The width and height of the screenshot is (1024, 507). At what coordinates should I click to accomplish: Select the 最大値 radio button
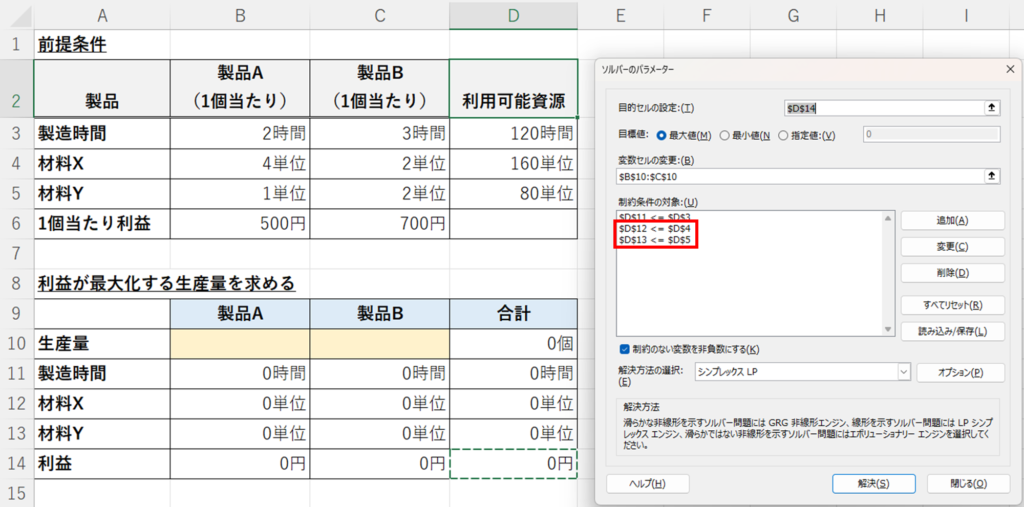[661, 134]
